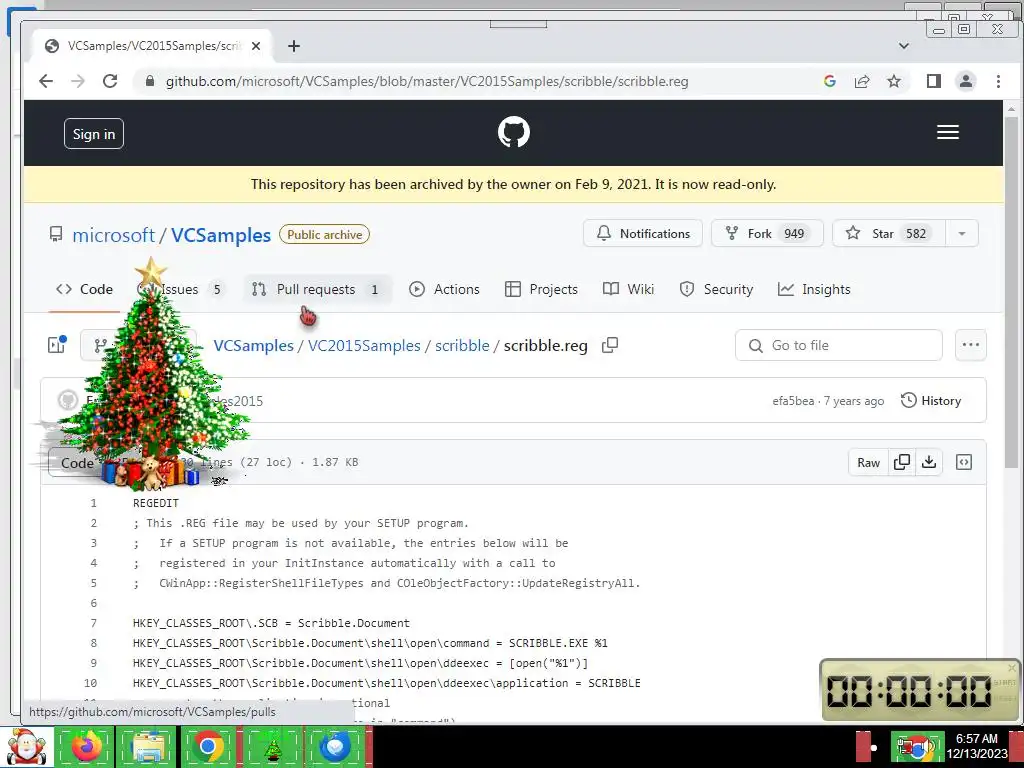Copy the file path icon

coord(610,345)
